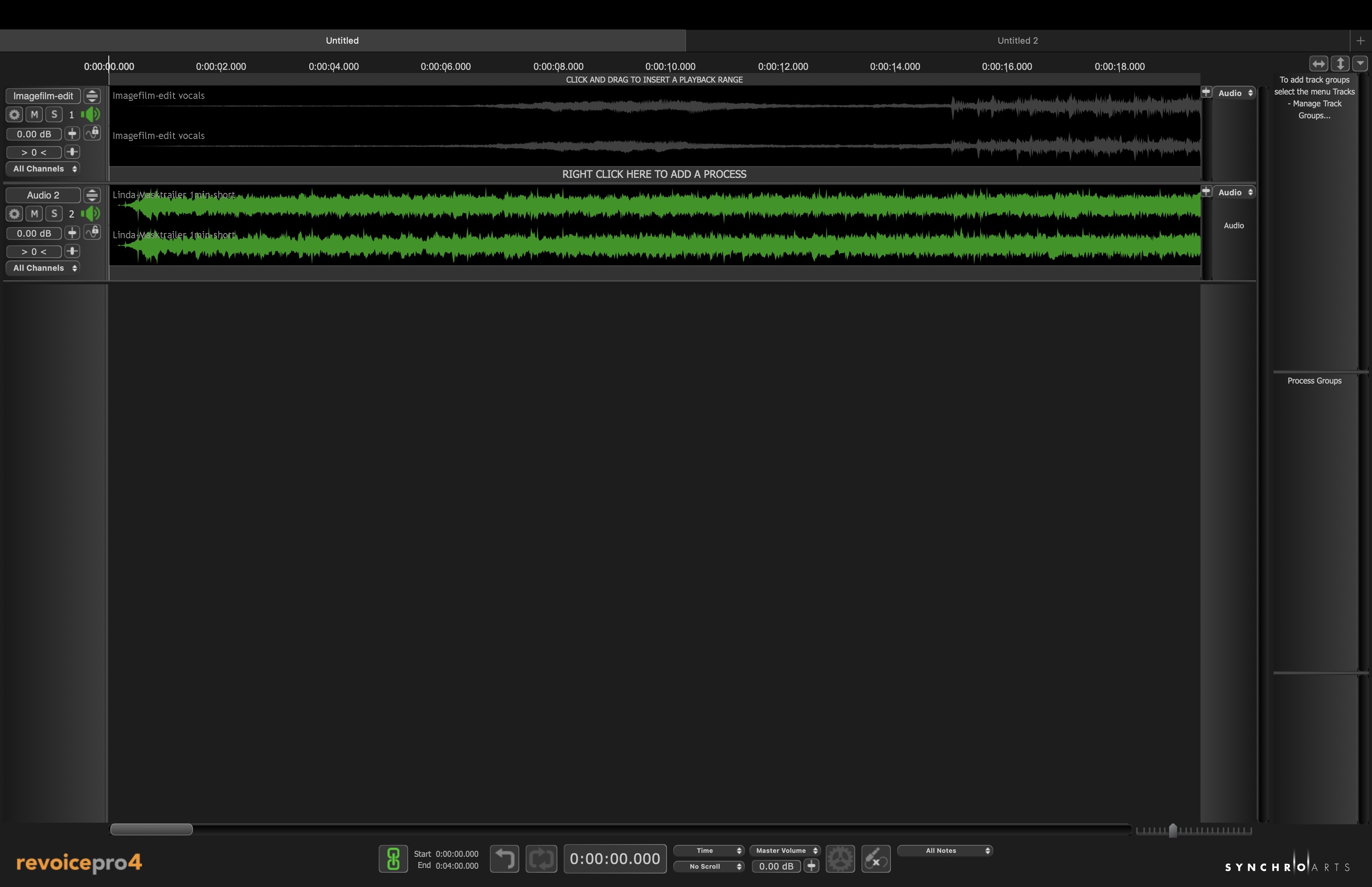Select the upper Linda-Masktrailer green waveform
Viewport: 1372px width, 887px height.
[655, 205]
